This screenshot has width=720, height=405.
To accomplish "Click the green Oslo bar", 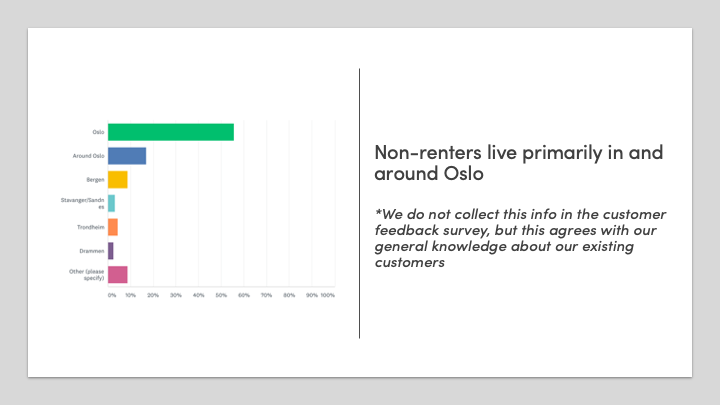I will pyautogui.click(x=171, y=132).
